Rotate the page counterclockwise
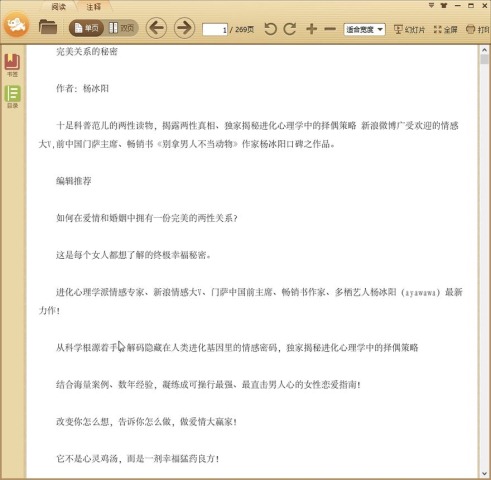The width and height of the screenshot is (491, 480). (270, 29)
